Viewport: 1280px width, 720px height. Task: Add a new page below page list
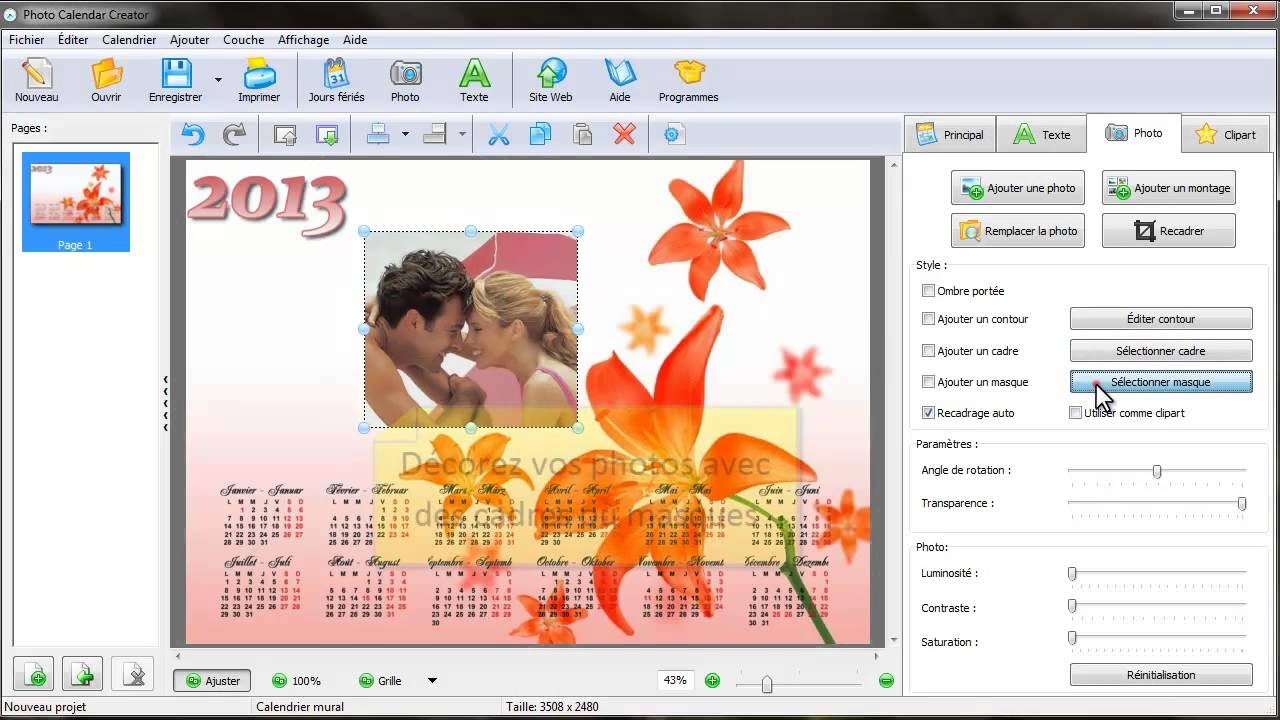[x=35, y=676]
